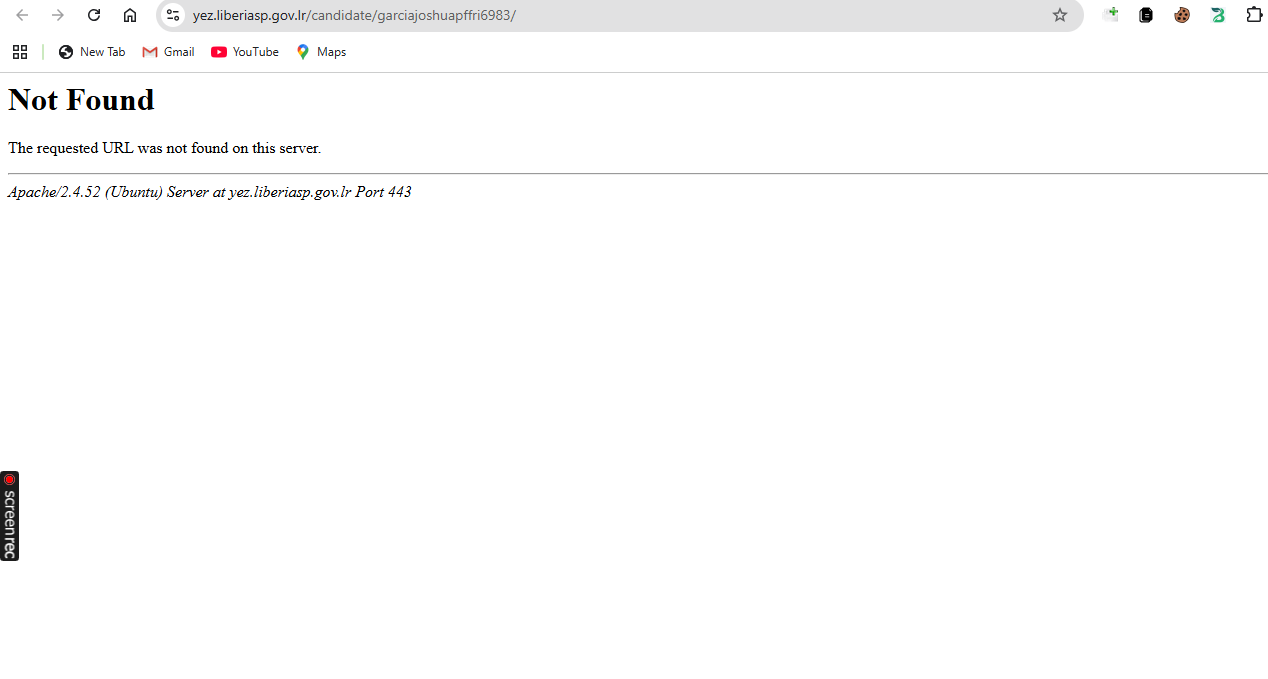Image resolution: width=1268 pixels, height=679 pixels.
Task: Click the black clipboard extension icon
Action: [x=1146, y=15]
